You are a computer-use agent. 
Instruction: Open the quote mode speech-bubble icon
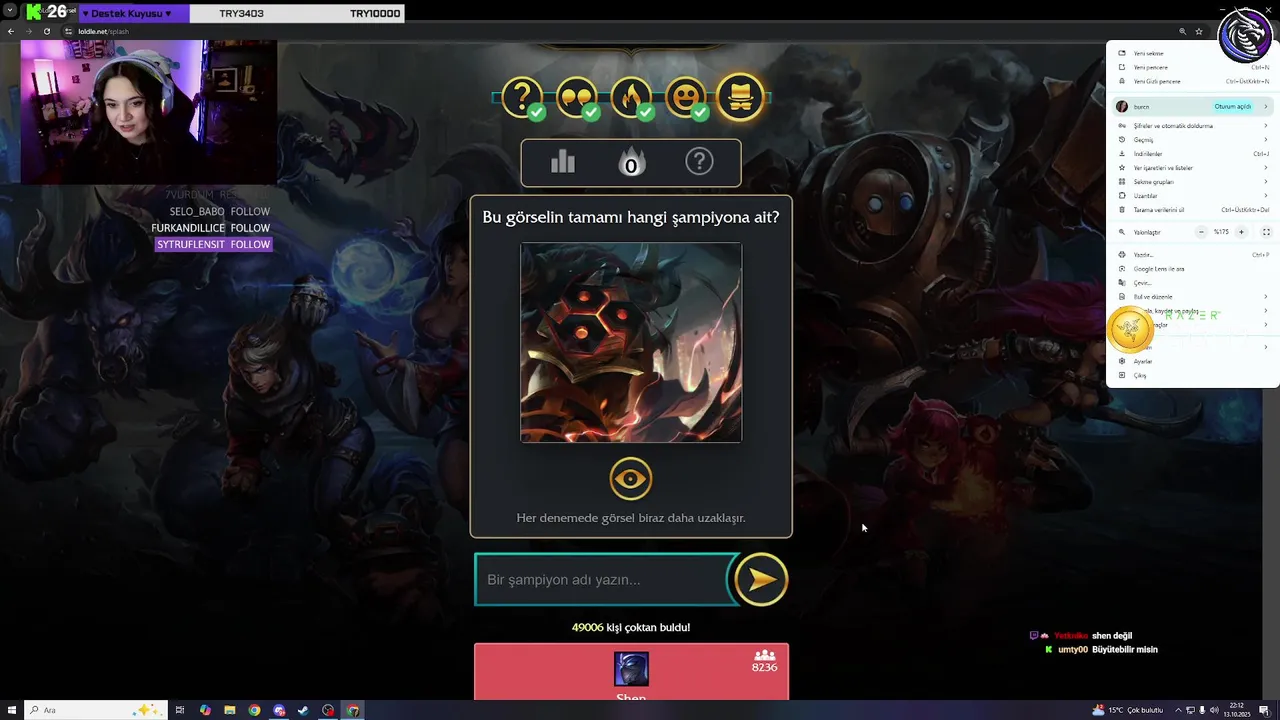click(576, 97)
